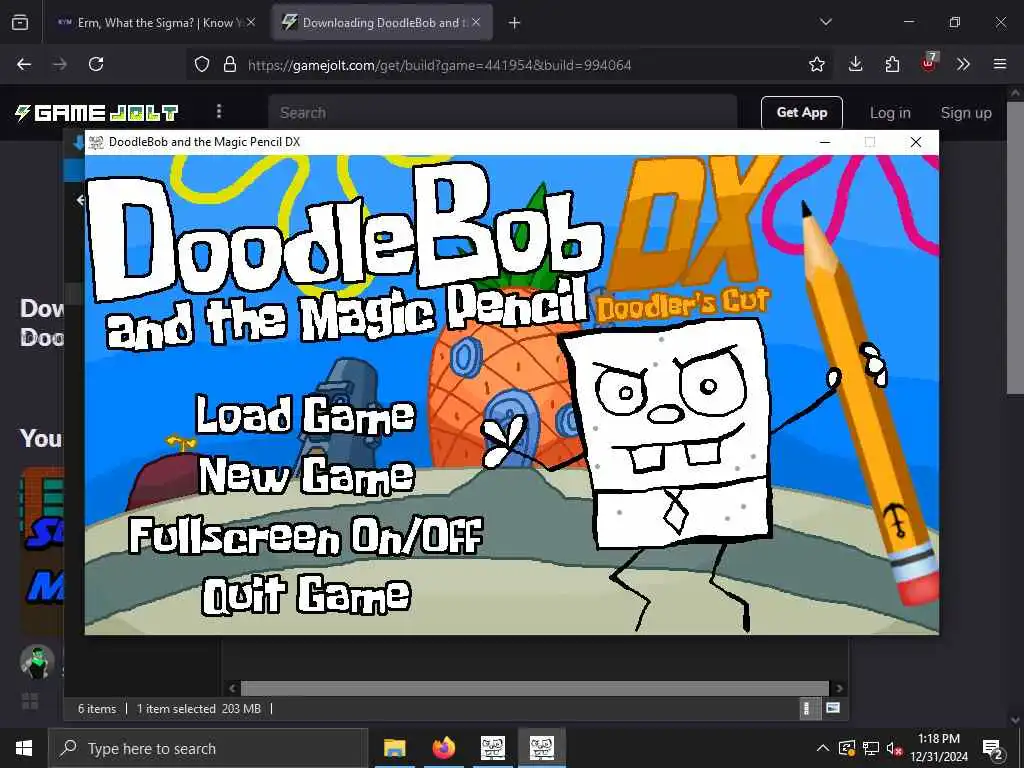Open the notification center icon
Image resolution: width=1024 pixels, height=768 pixels.
click(993, 748)
